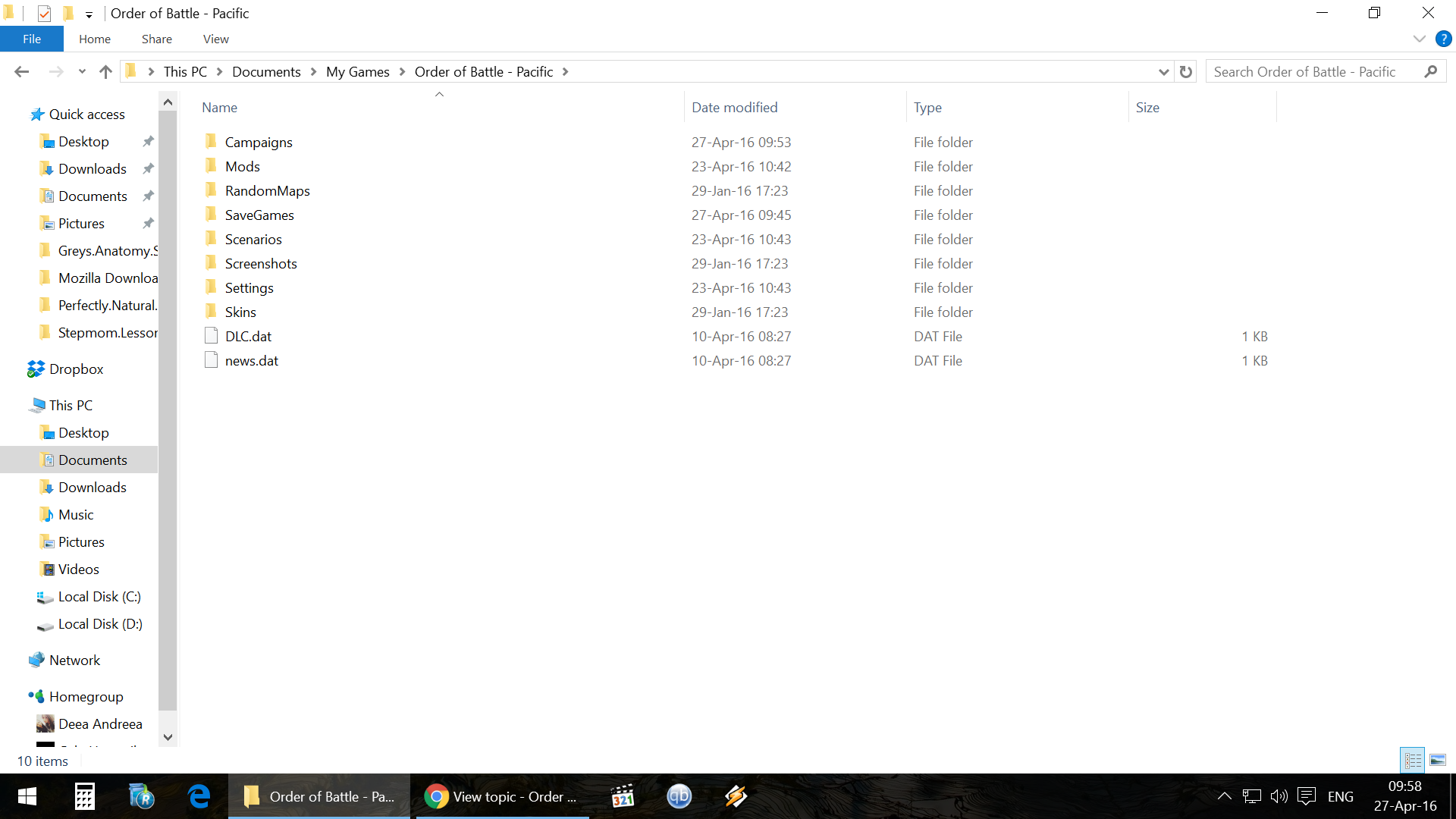Sort by Date modified column

(x=734, y=107)
